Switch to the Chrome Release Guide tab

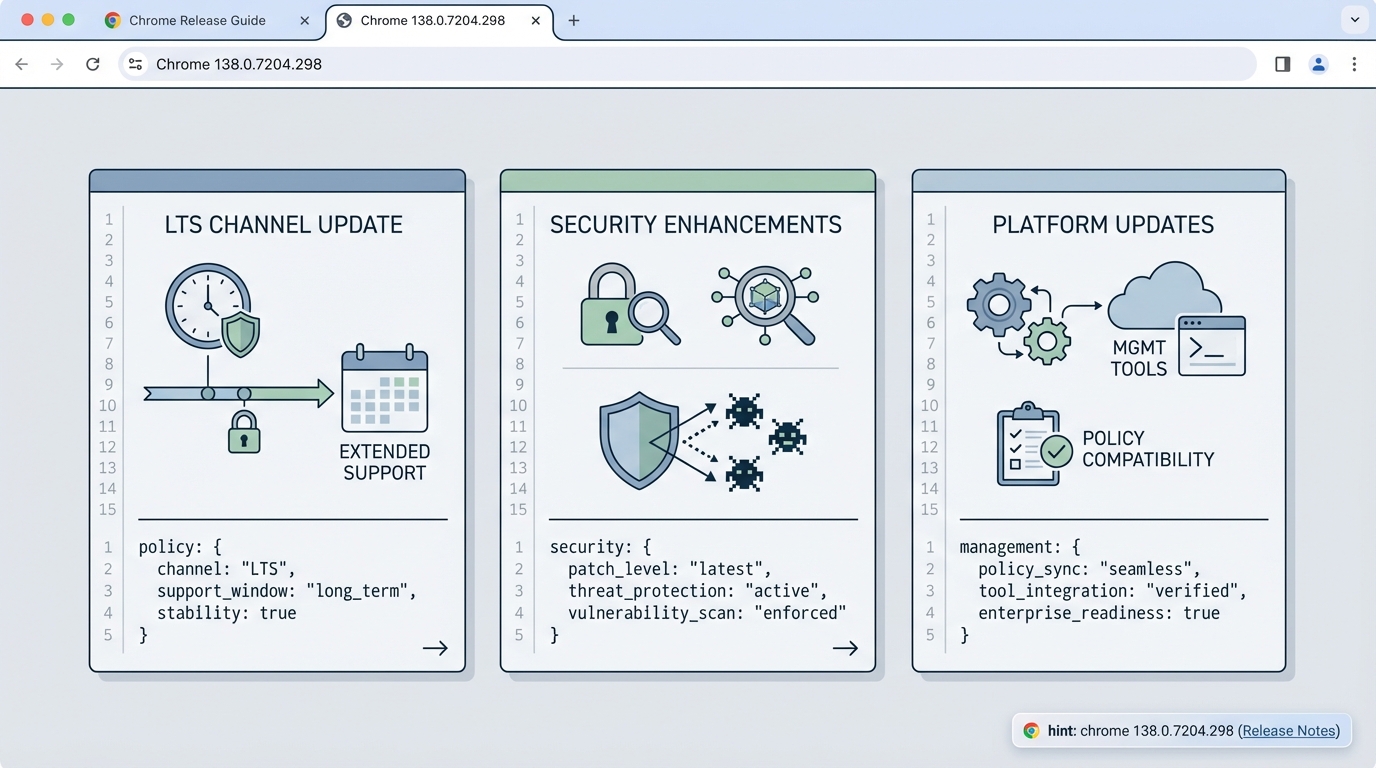195,20
